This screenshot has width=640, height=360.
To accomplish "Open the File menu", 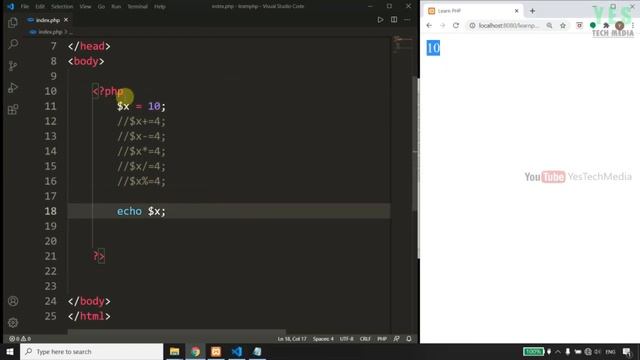I will point(25,7).
